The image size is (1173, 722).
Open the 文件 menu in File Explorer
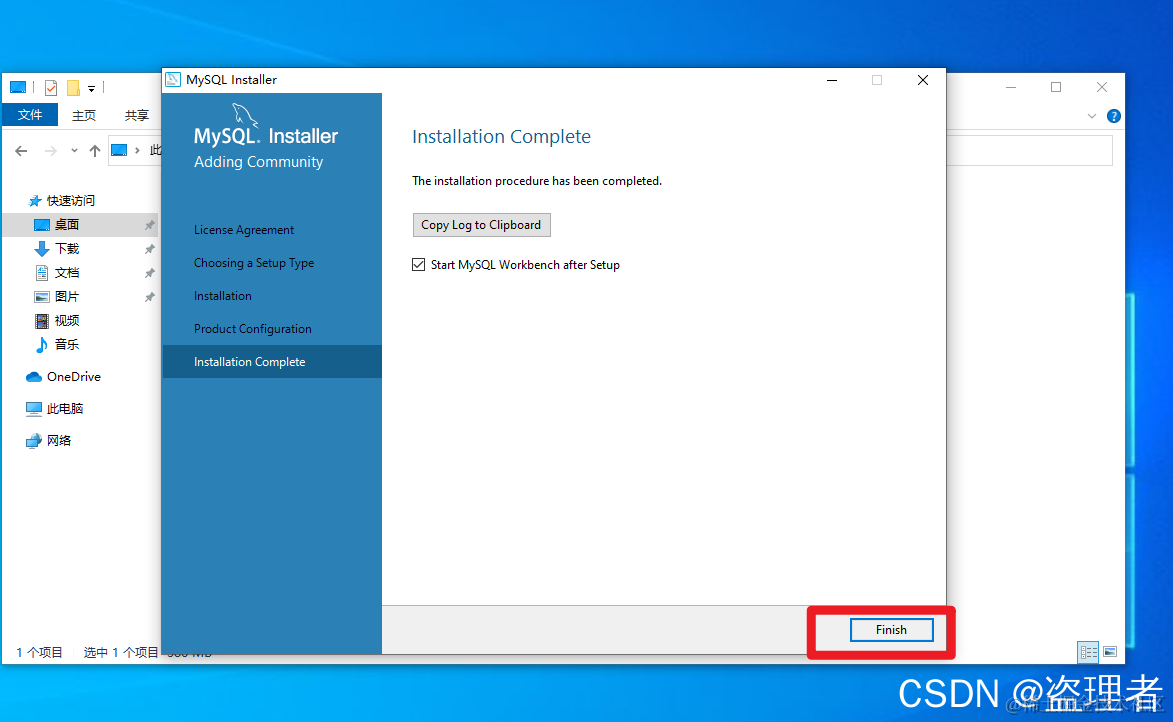tap(30, 114)
